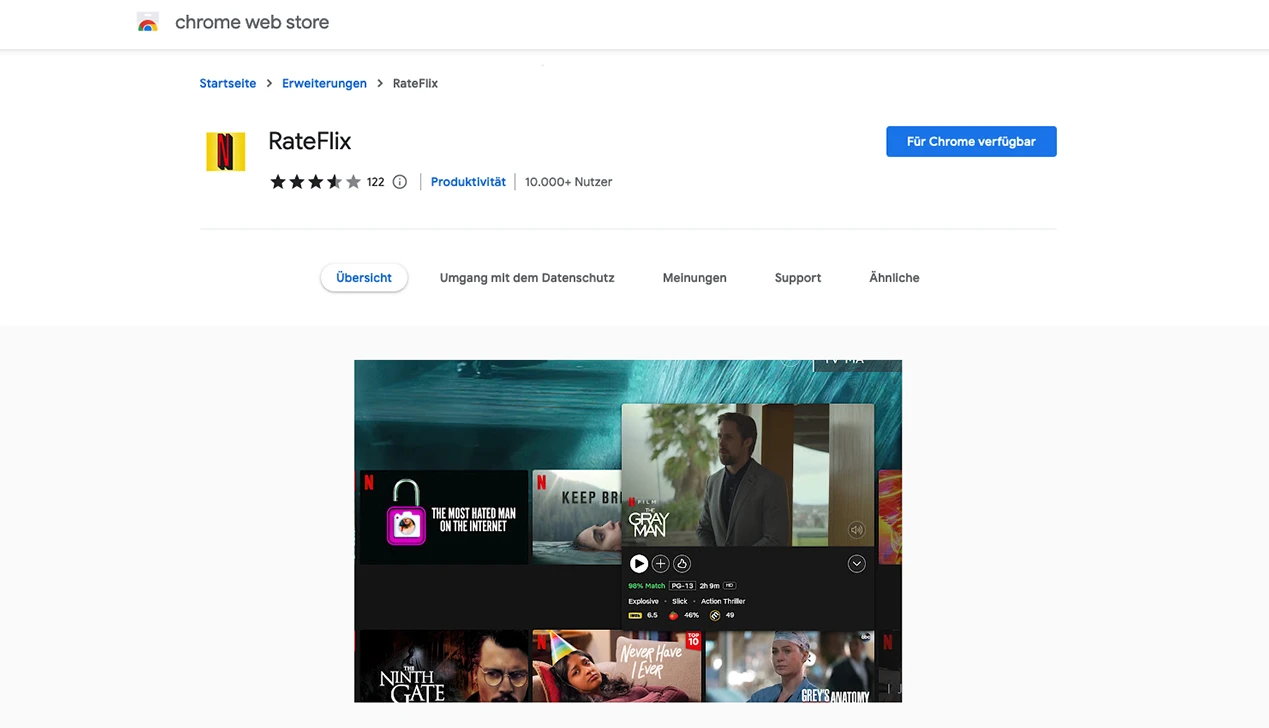Switch to the Ähnliche tab
This screenshot has width=1269, height=728.
(894, 278)
